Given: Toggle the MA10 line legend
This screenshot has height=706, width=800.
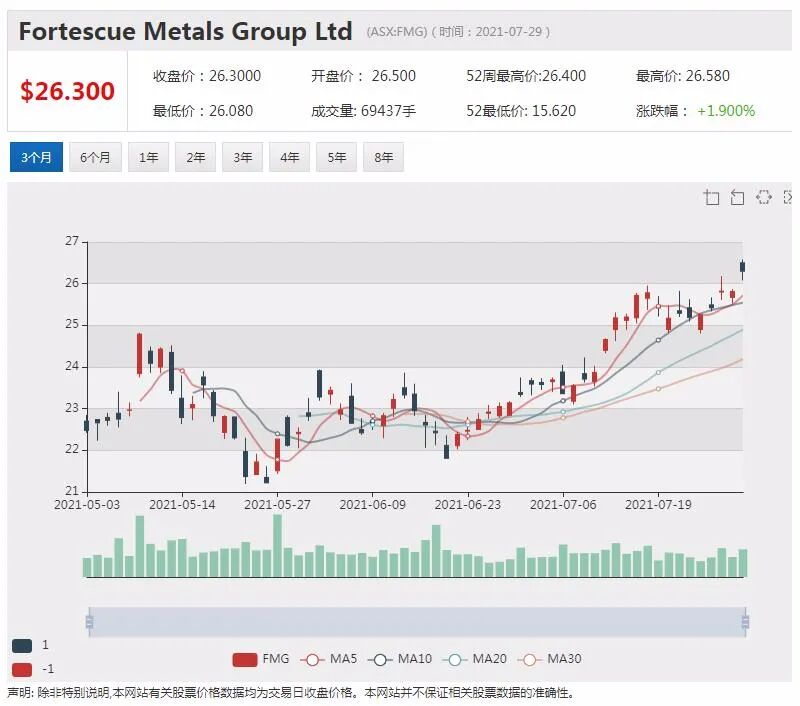Looking at the screenshot, I should tap(399, 659).
